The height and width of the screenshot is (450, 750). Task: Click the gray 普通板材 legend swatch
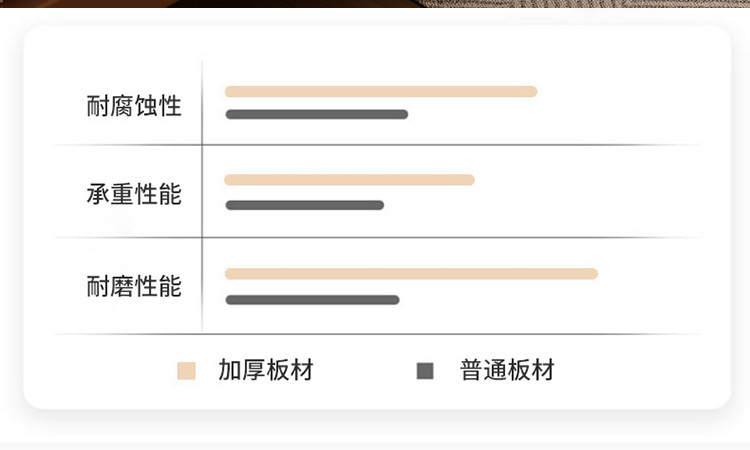425,371
